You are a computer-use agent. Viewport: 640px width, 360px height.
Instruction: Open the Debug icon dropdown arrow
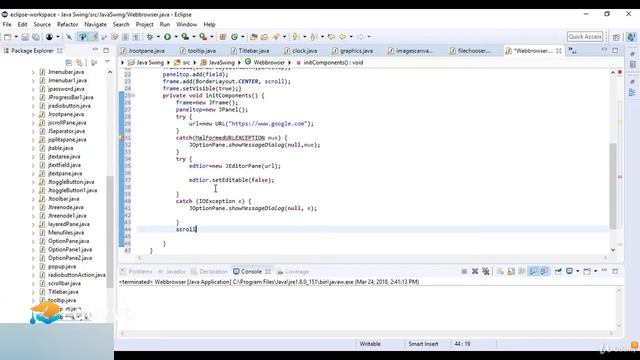(158, 37)
